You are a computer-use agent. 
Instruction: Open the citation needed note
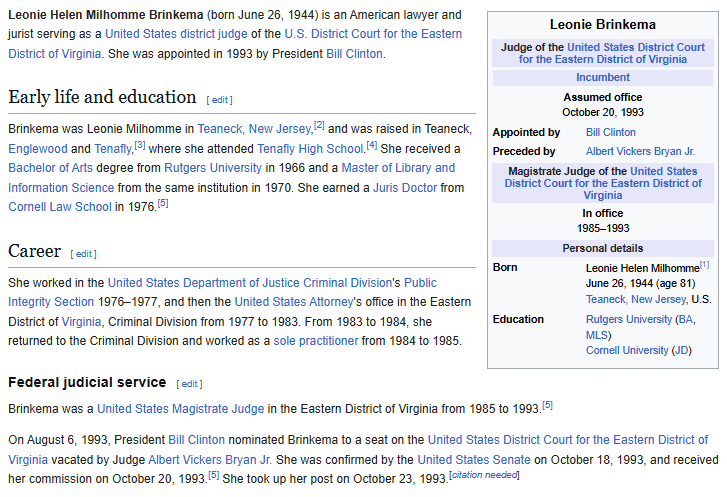484,475
